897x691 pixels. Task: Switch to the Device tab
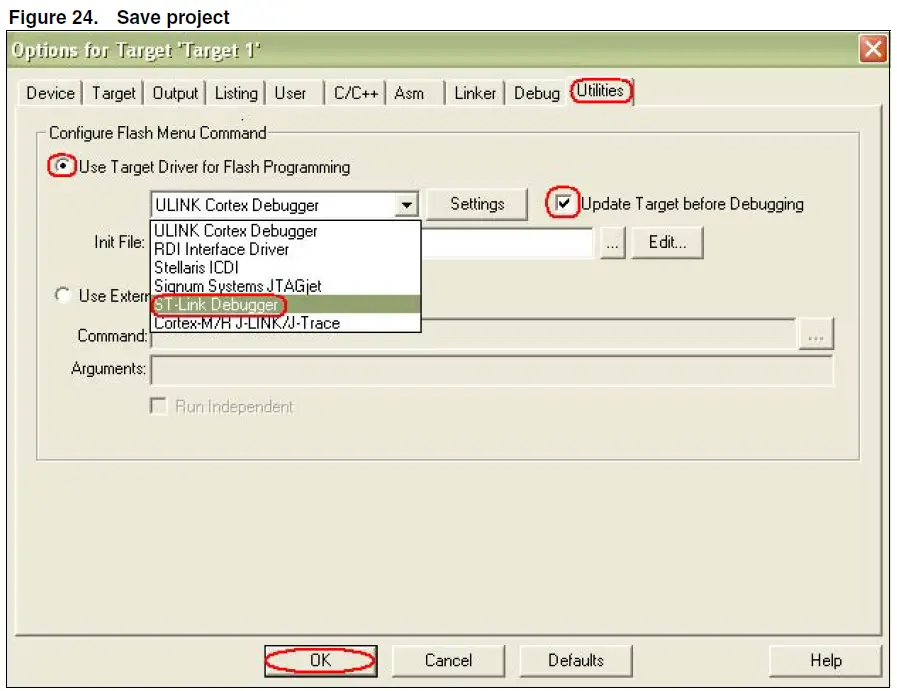click(49, 92)
